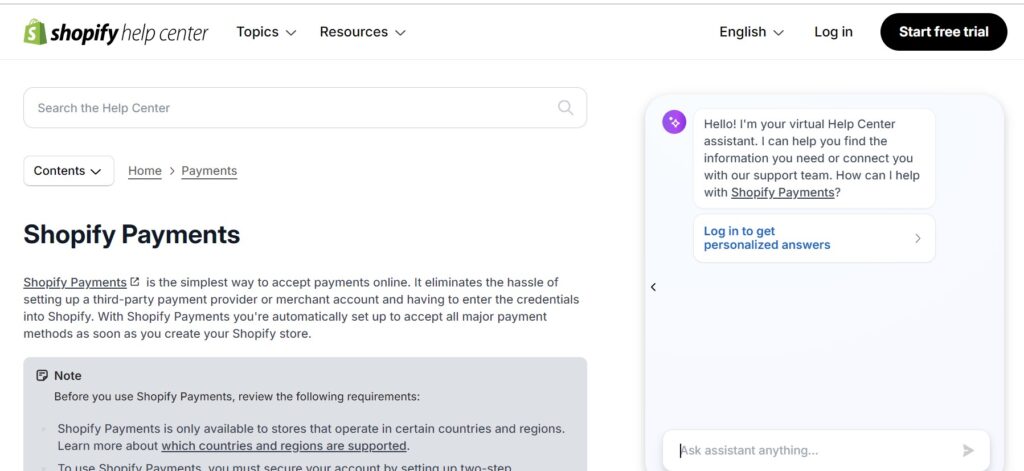Click the Shopify Payments page heading
This screenshot has width=1024, height=471.
(132, 235)
